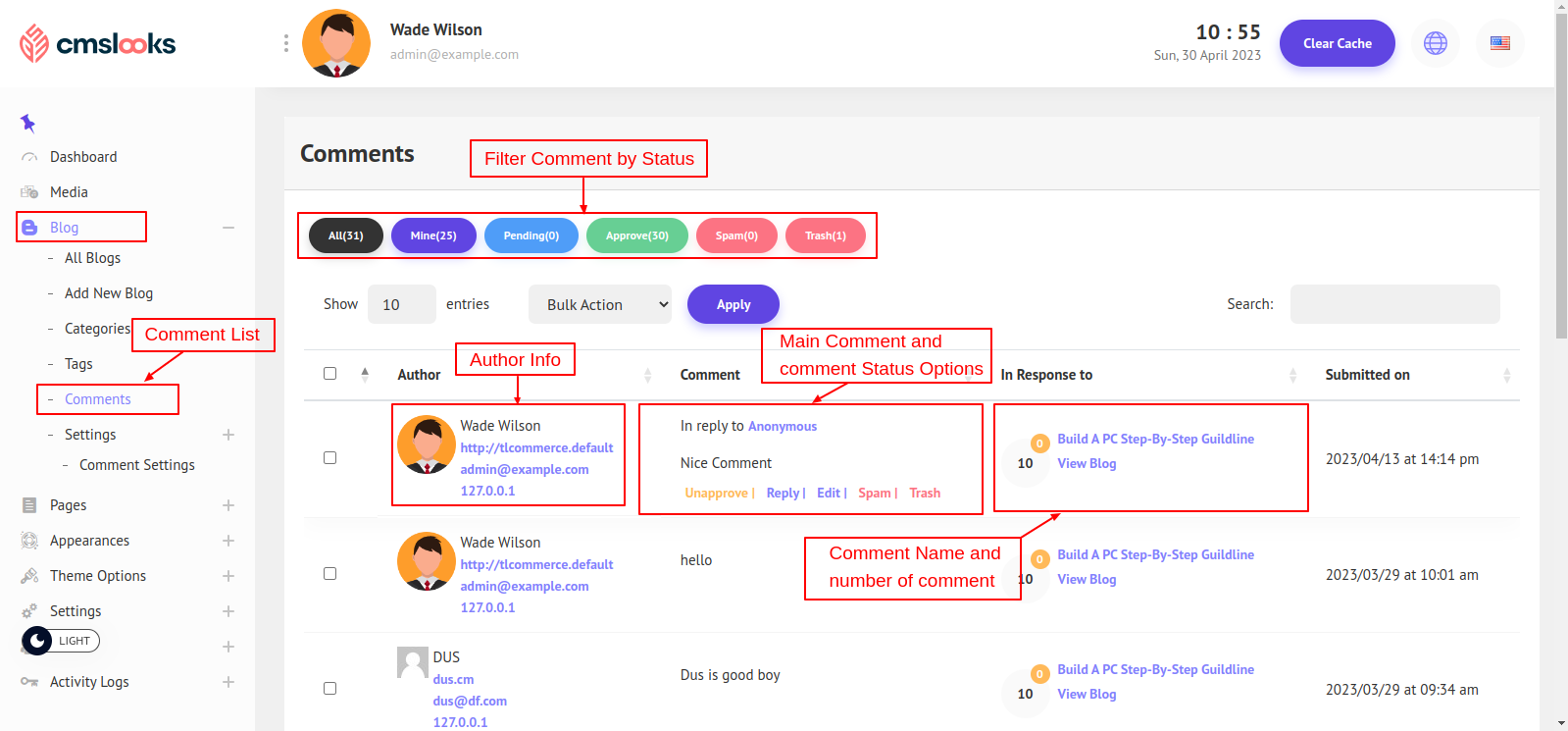The image size is (1568, 731).
Task: Collapse the Blog sidebar menu
Action: 228,228
